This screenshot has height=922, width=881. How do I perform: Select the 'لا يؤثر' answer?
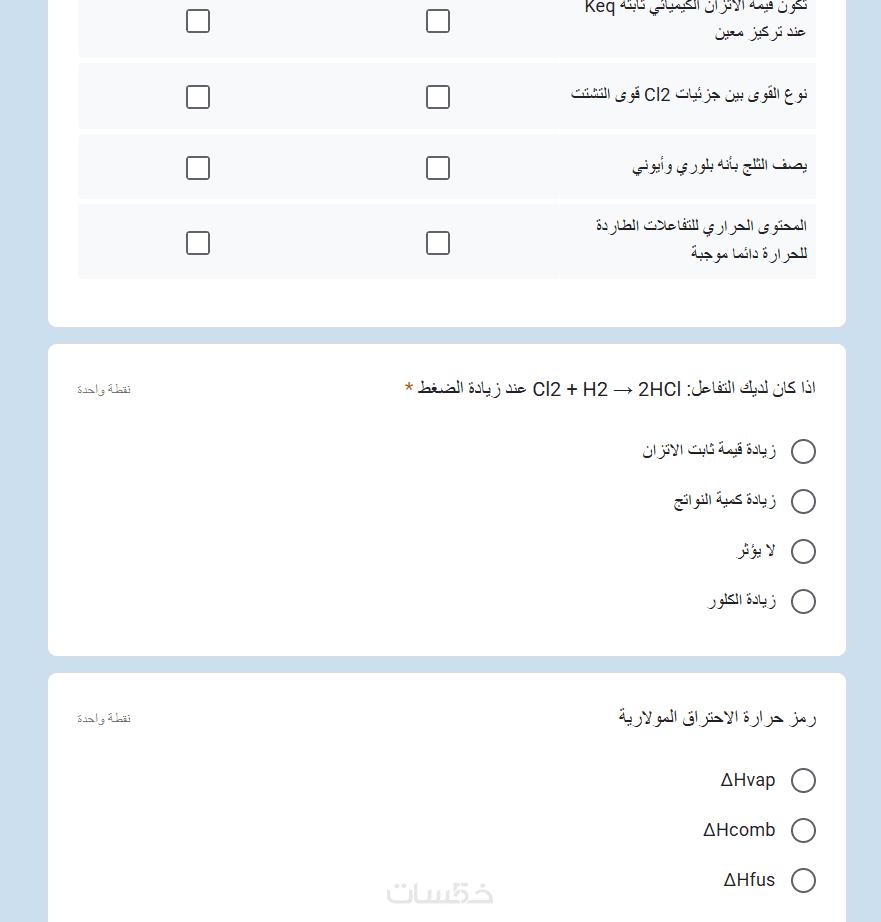point(803,552)
